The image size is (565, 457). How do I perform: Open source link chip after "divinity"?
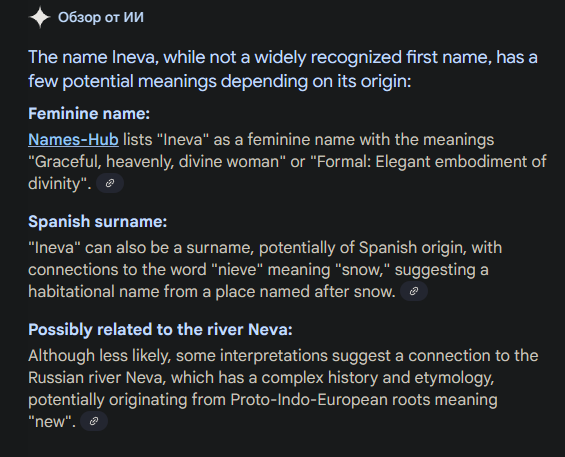coord(110,183)
